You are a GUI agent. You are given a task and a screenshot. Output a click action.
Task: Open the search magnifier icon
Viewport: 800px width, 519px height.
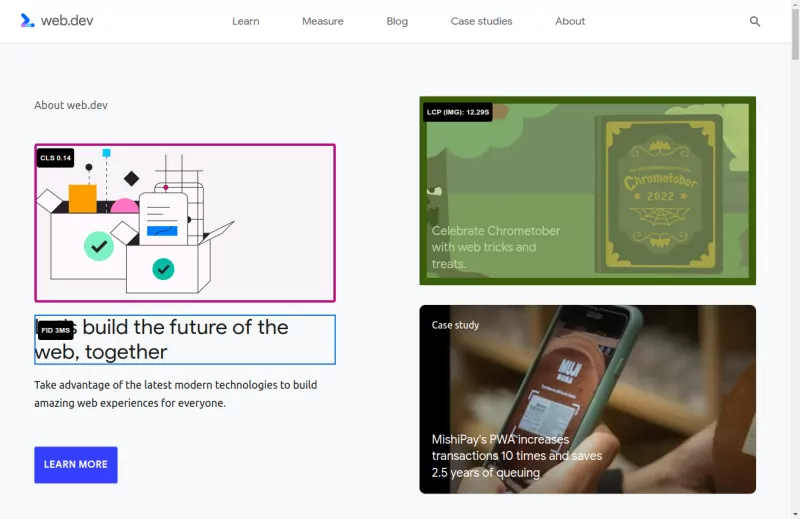755,21
